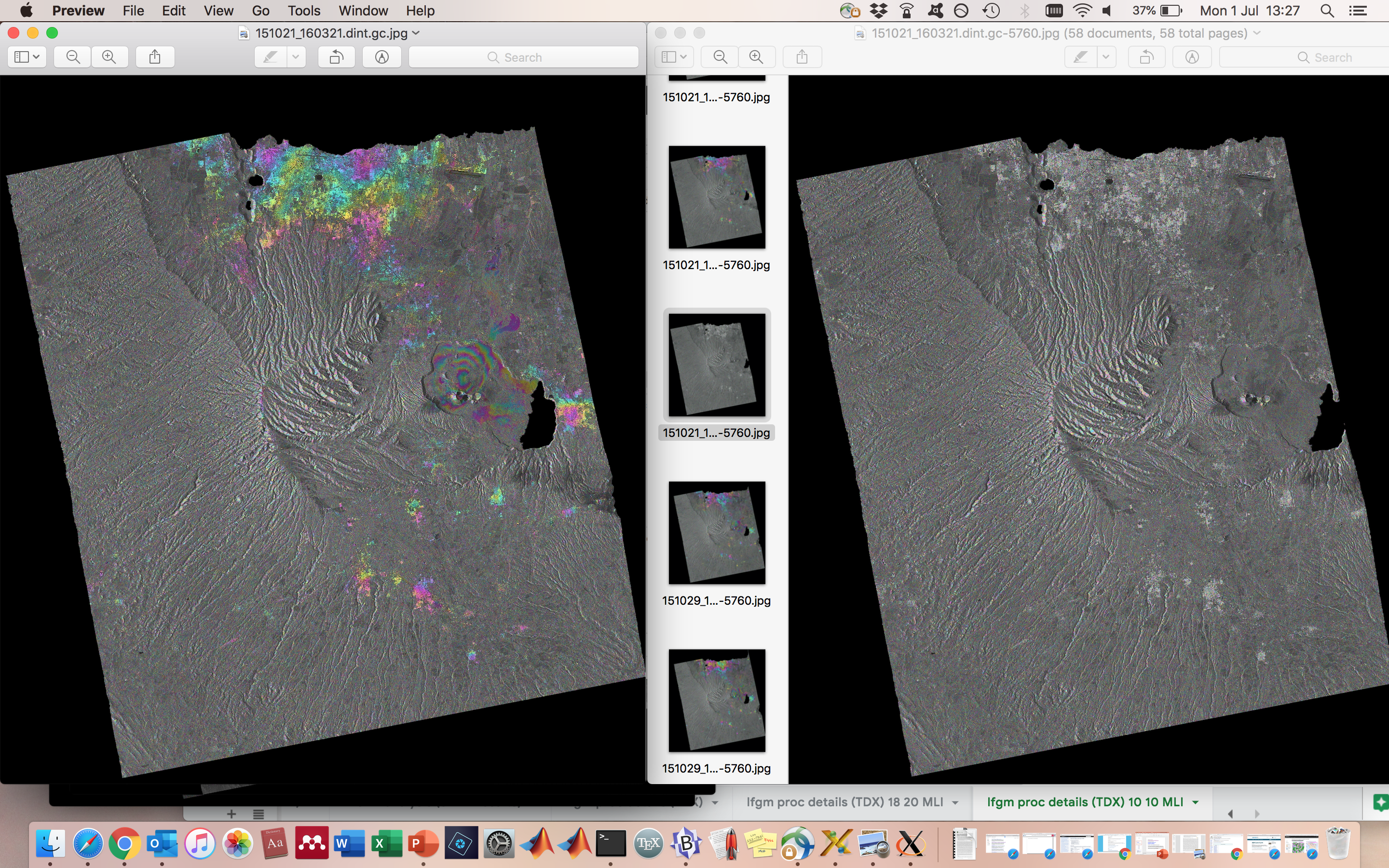Image resolution: width=1389 pixels, height=868 pixels.
Task: Select the 151029_1...-5760.jpg thumbnail in sidebar
Action: [x=716, y=533]
